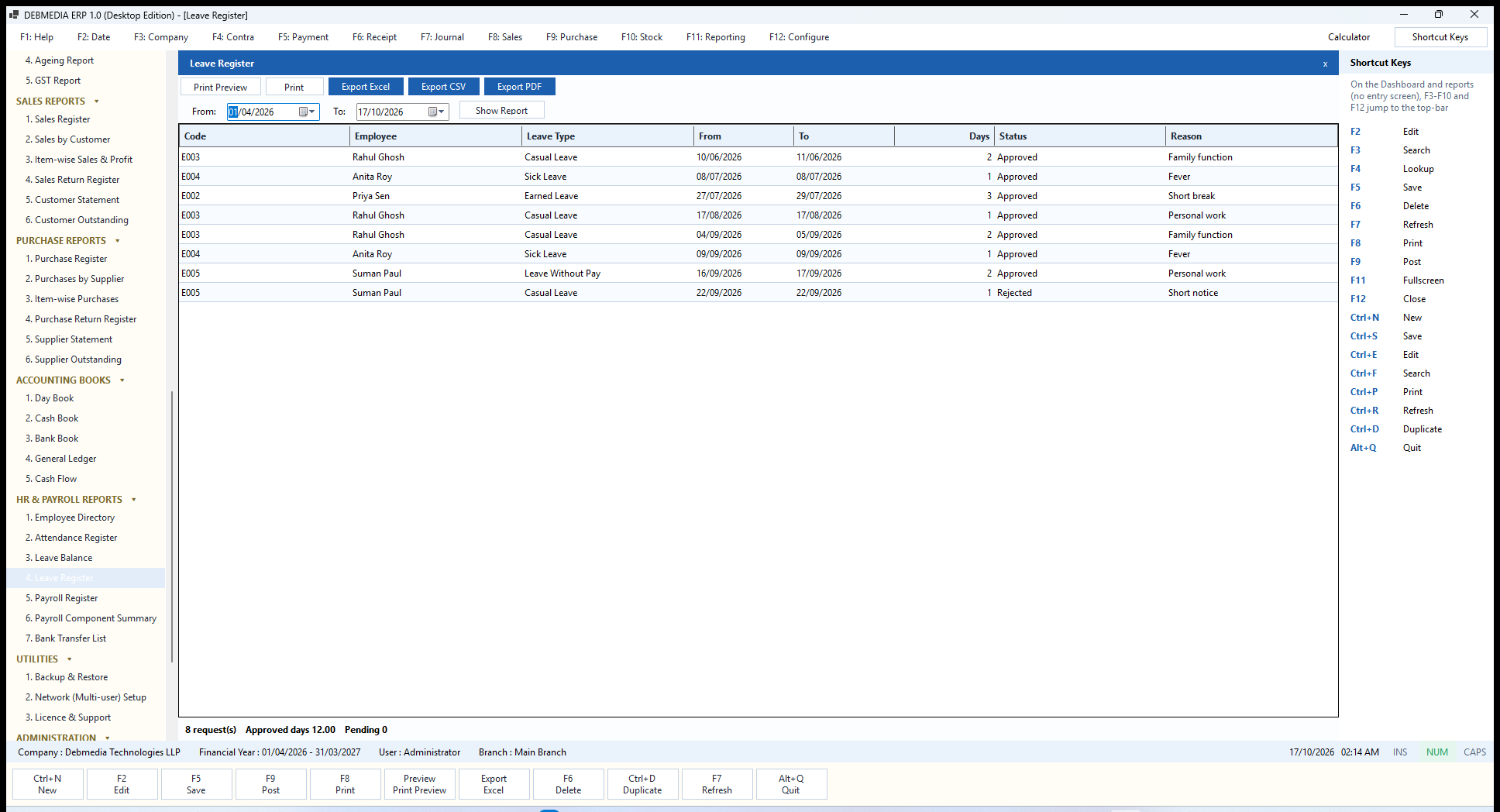Open Leave Balance report in sidebar
The image size is (1500, 812).
click(x=64, y=558)
